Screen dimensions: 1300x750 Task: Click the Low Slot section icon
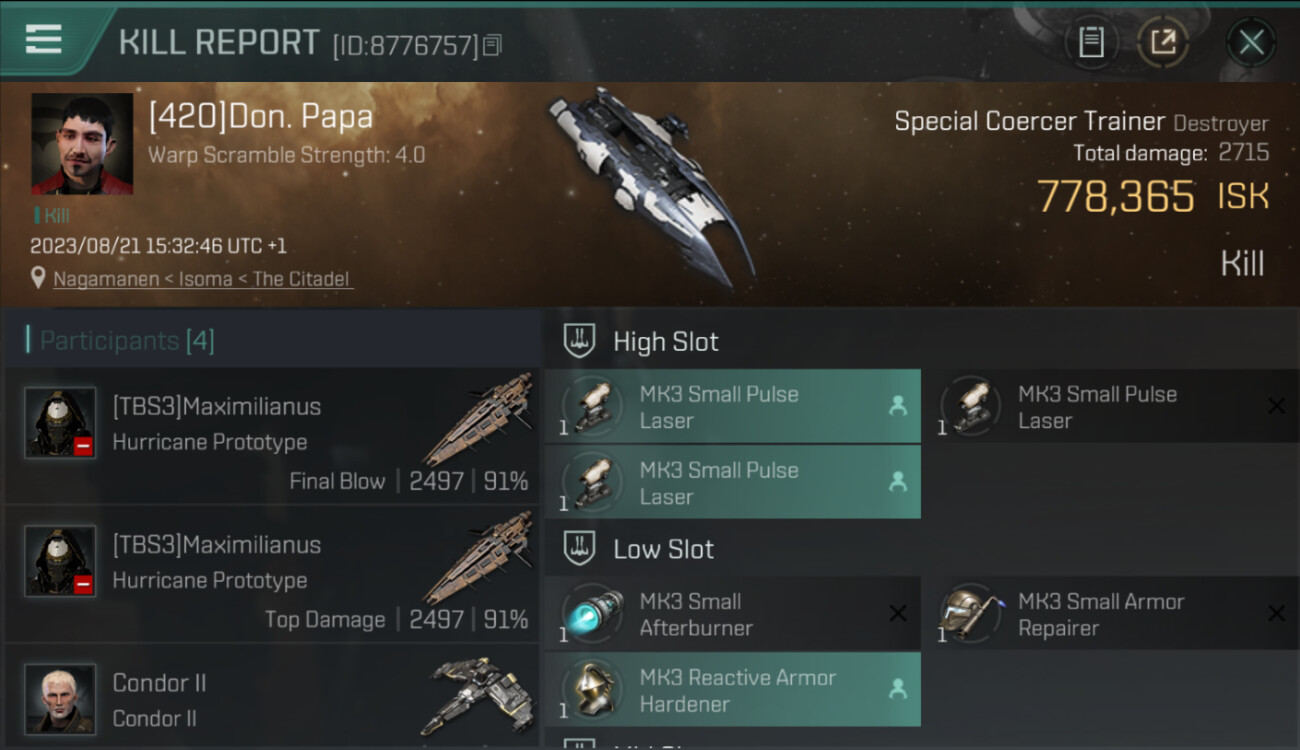pos(580,549)
